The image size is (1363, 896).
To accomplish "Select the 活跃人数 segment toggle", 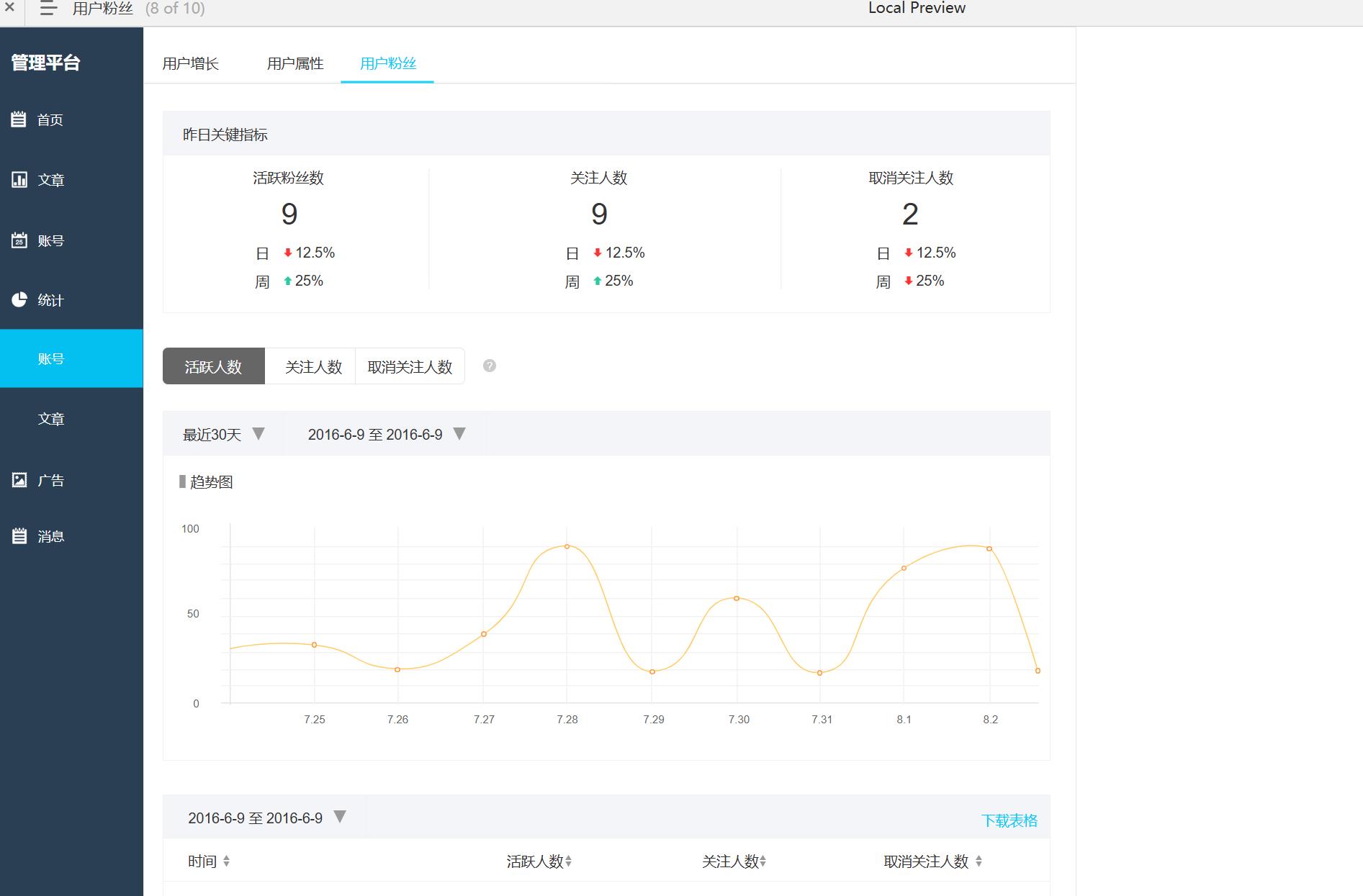I will (214, 366).
